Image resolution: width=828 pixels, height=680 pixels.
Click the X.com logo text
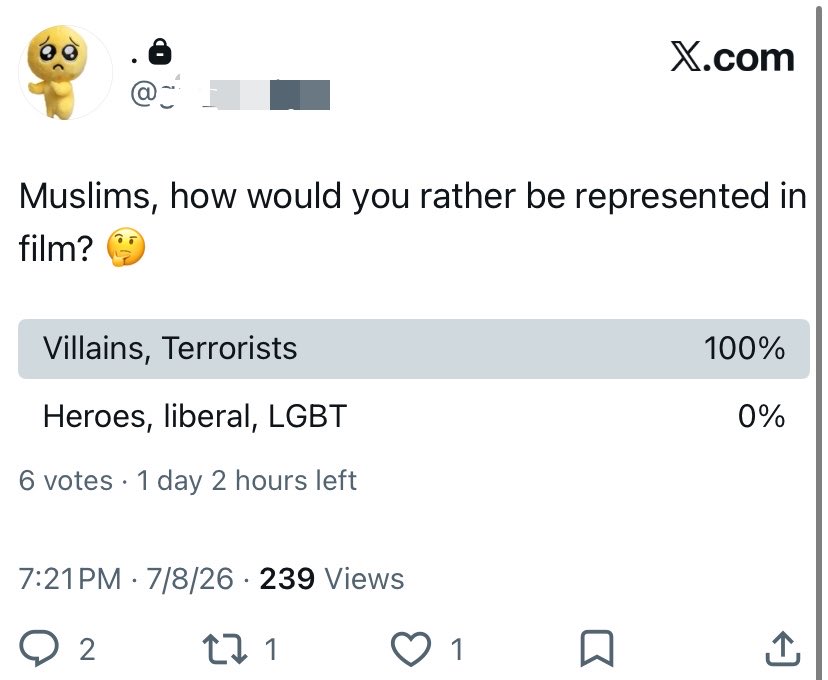[732, 57]
